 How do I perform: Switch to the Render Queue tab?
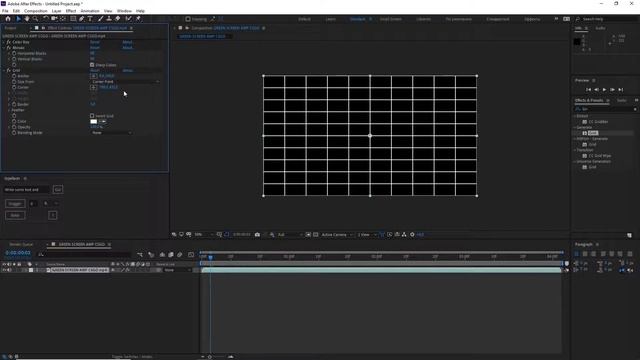tap(21, 244)
